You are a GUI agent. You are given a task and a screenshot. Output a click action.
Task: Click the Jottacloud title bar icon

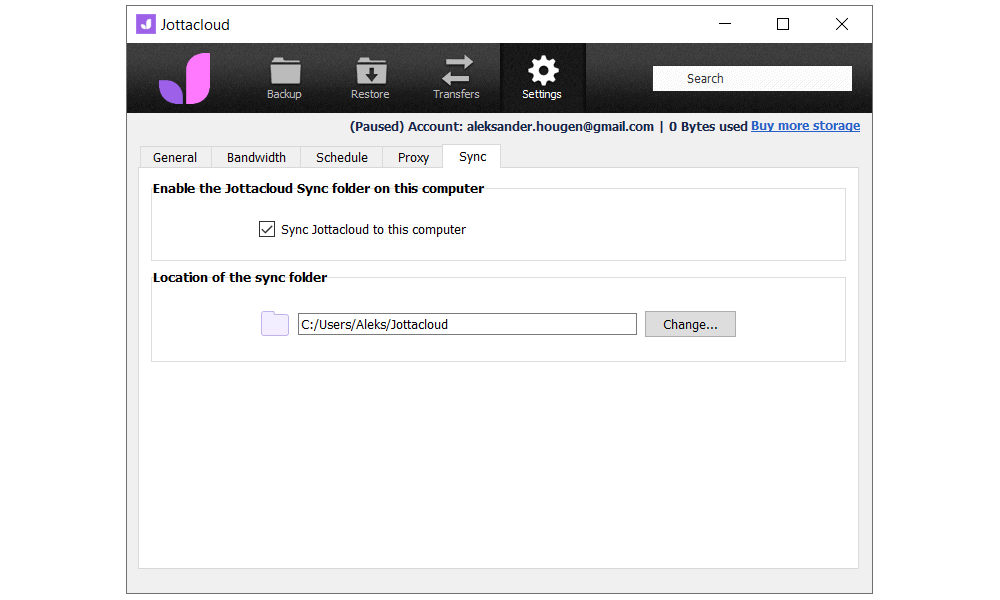(x=145, y=24)
